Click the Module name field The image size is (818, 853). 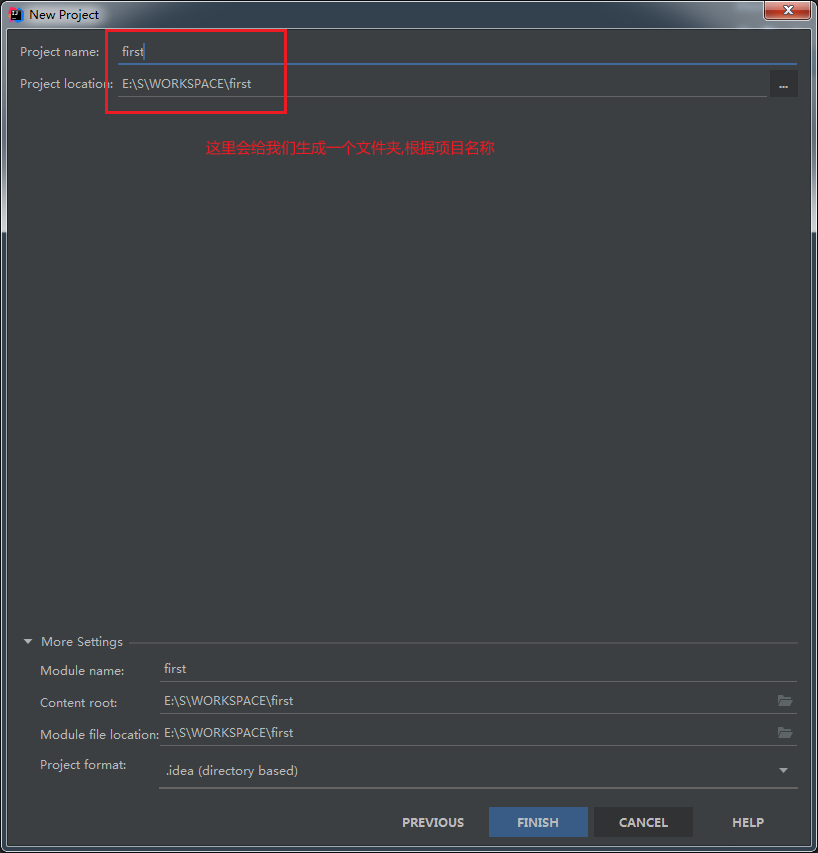tap(478, 669)
